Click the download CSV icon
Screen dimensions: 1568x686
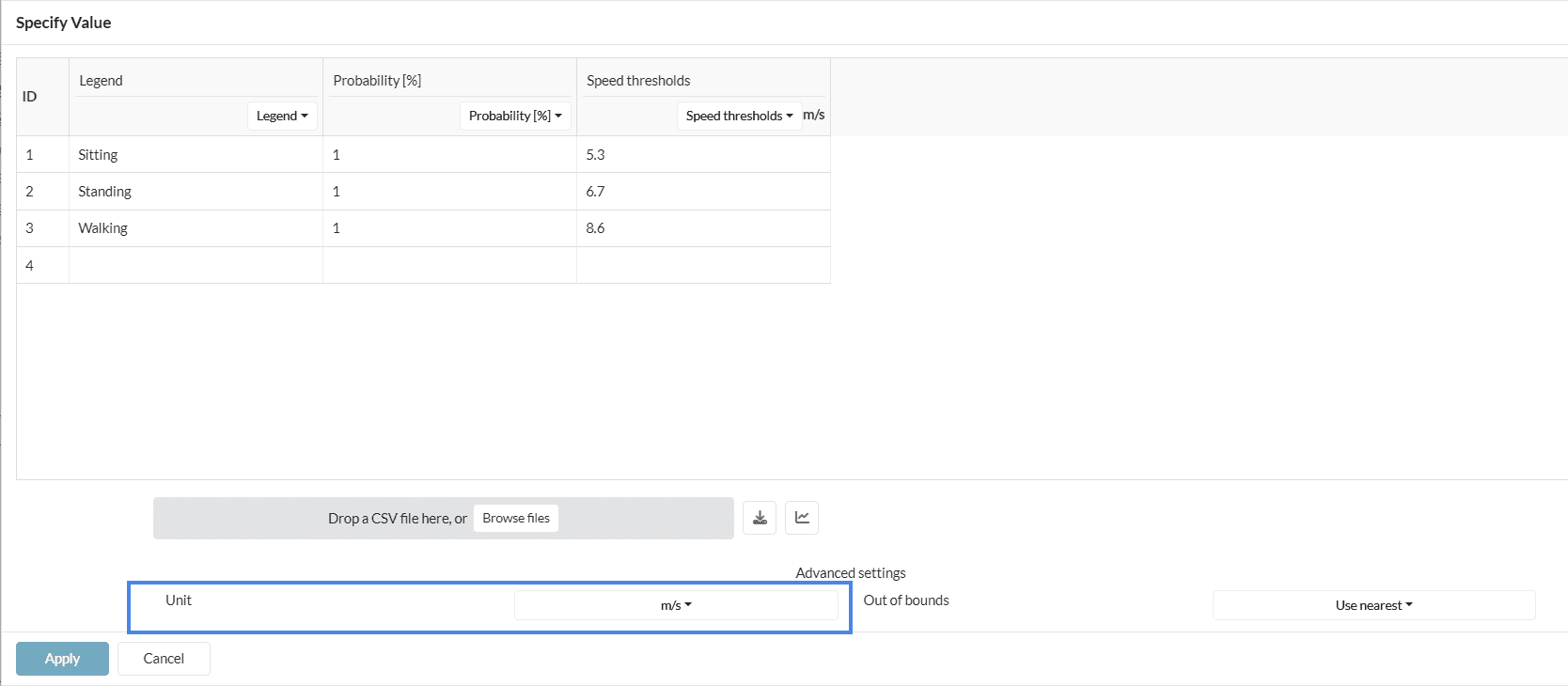(760, 518)
